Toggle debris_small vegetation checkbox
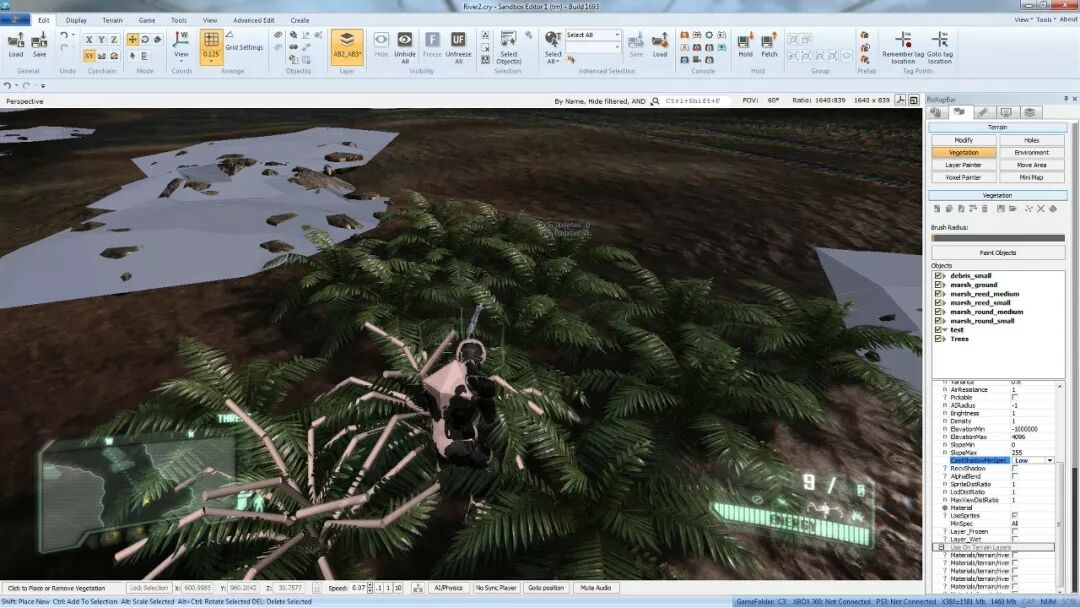 (x=939, y=275)
